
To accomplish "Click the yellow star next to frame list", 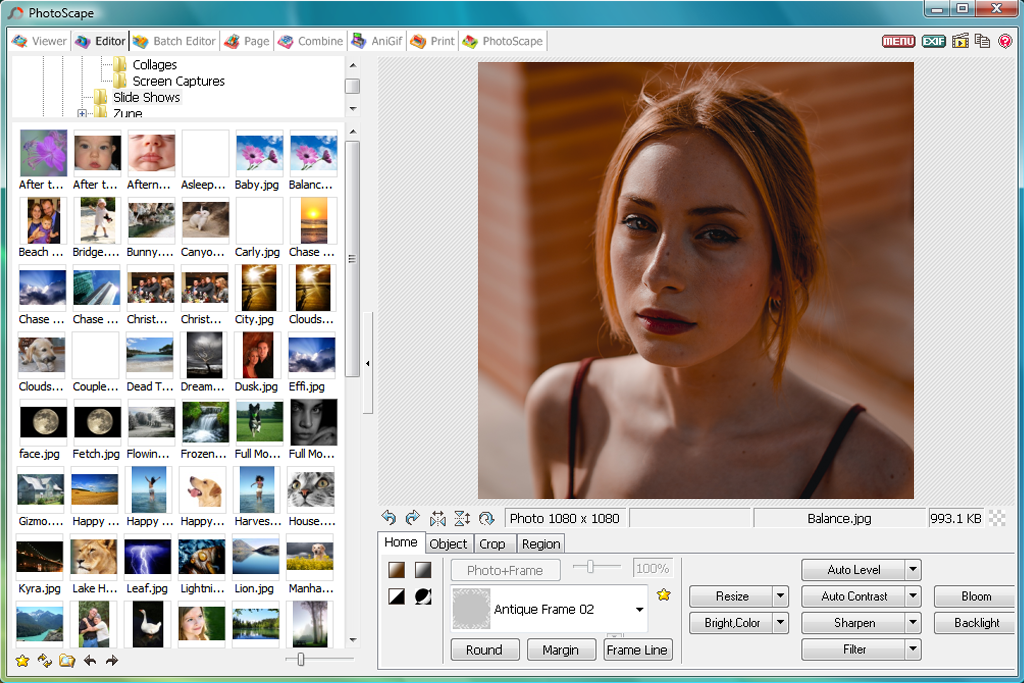I will pyautogui.click(x=664, y=594).
